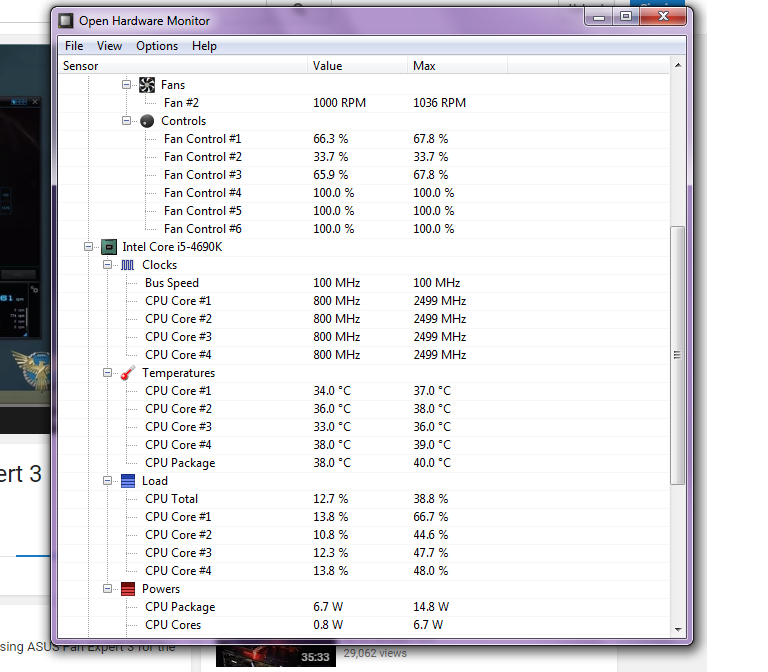768x672 pixels.
Task: Open the Help menu
Action: (204, 46)
